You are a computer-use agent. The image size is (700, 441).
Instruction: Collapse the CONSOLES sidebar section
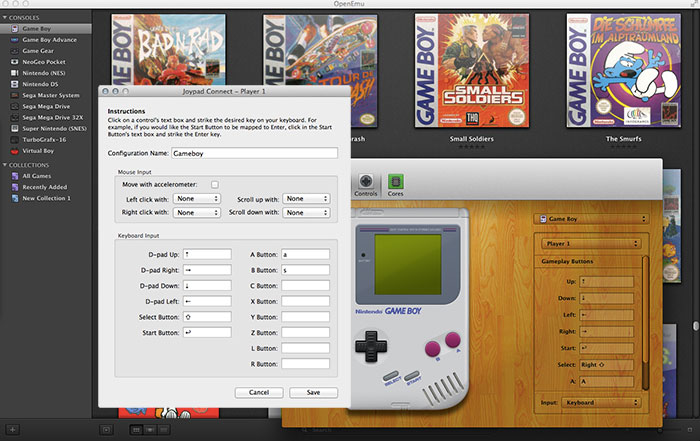(5, 18)
